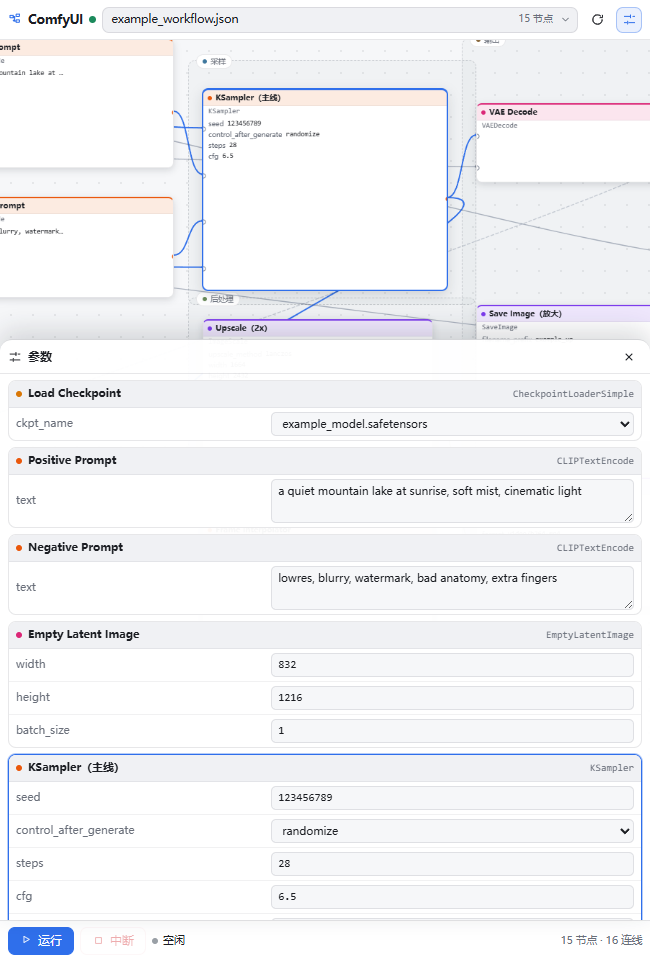This screenshot has width=650, height=960.
Task: Click the control_after_generate label in panel
Action: tap(75, 831)
